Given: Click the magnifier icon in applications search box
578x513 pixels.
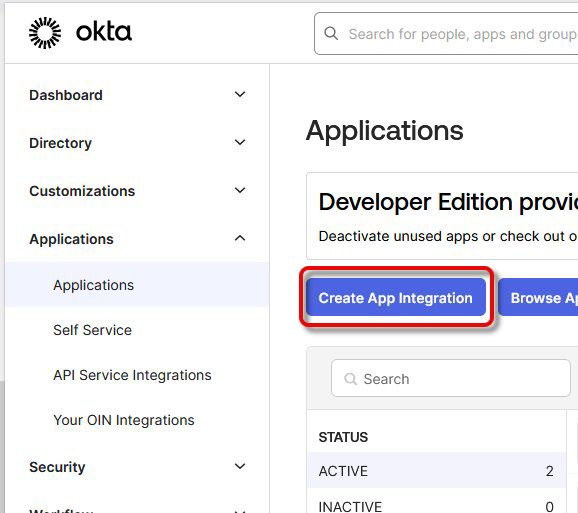Looking at the screenshot, I should (x=350, y=379).
